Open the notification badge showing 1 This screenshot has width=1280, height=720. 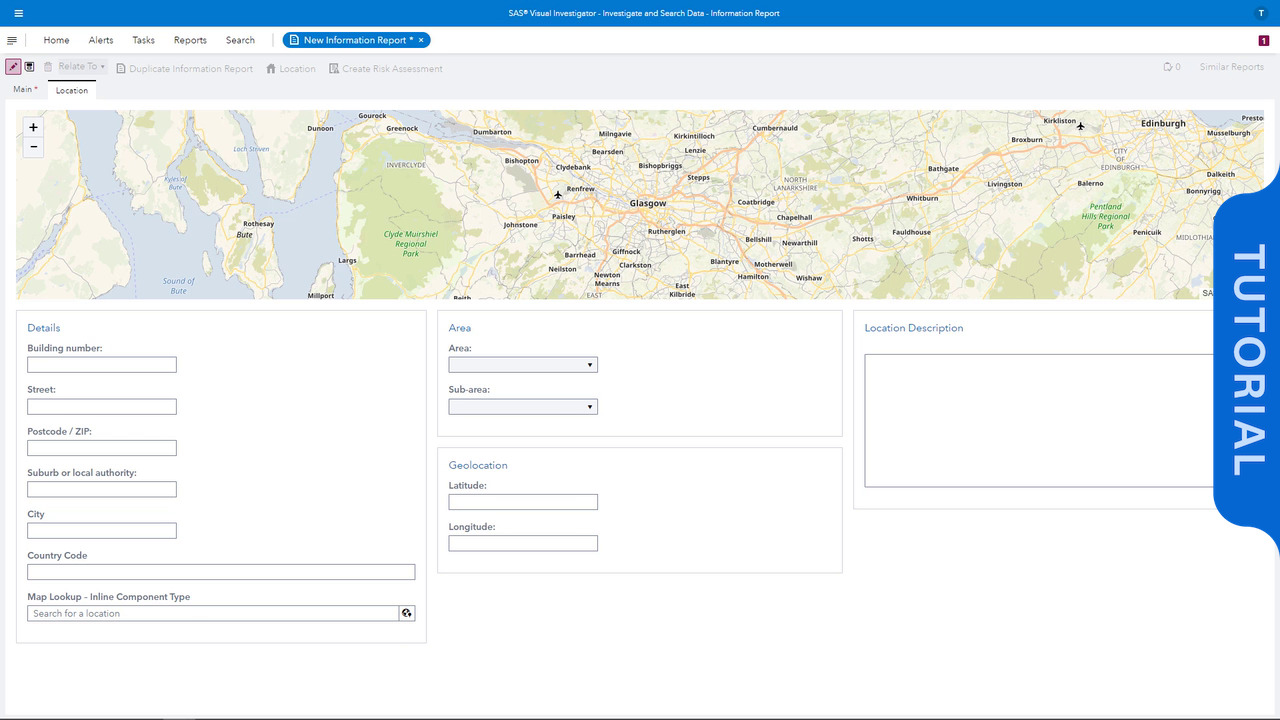1264,40
